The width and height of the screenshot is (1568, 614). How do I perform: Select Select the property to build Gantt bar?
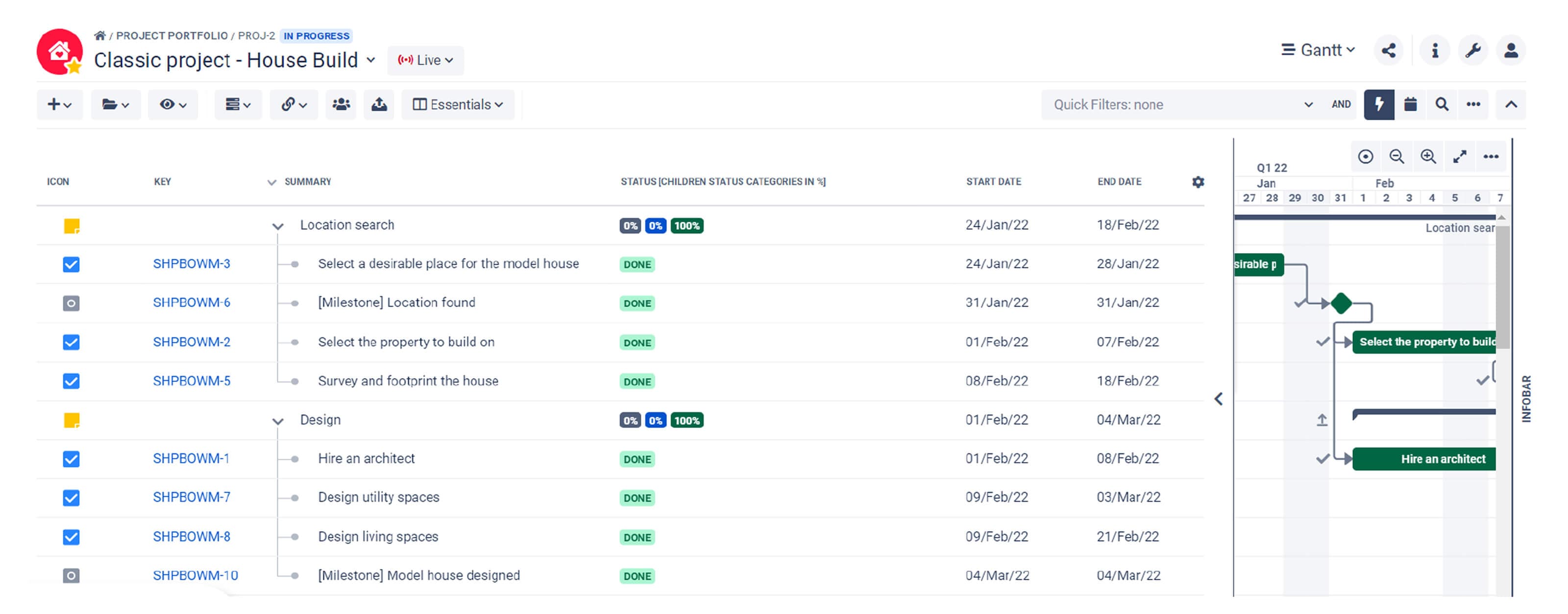(1424, 343)
